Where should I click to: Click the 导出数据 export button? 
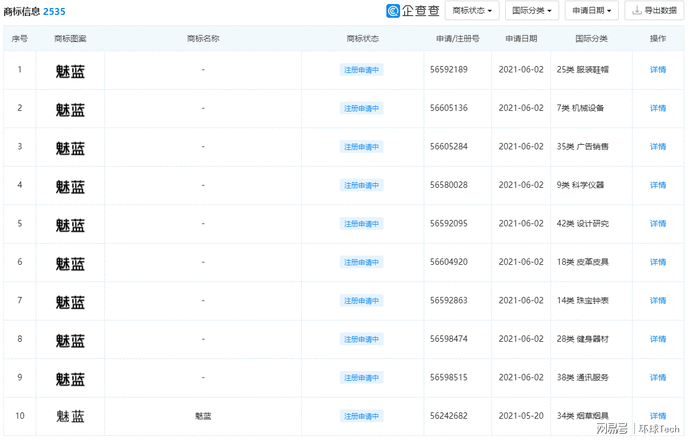coord(654,11)
